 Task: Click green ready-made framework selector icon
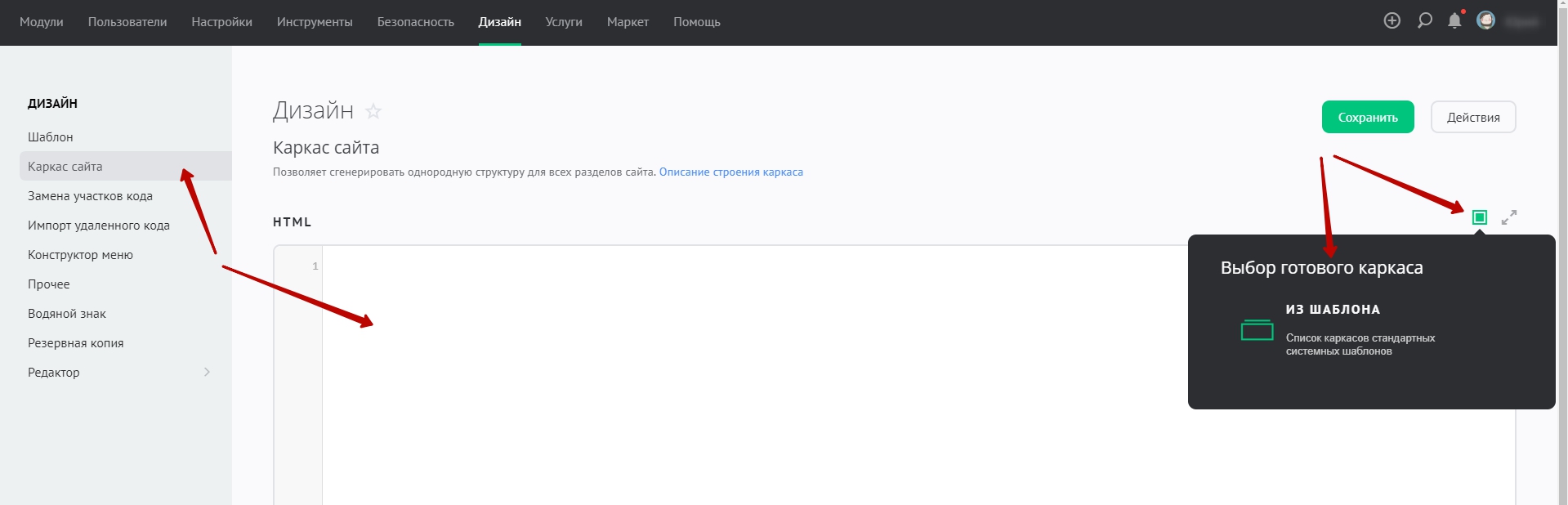(x=1479, y=217)
